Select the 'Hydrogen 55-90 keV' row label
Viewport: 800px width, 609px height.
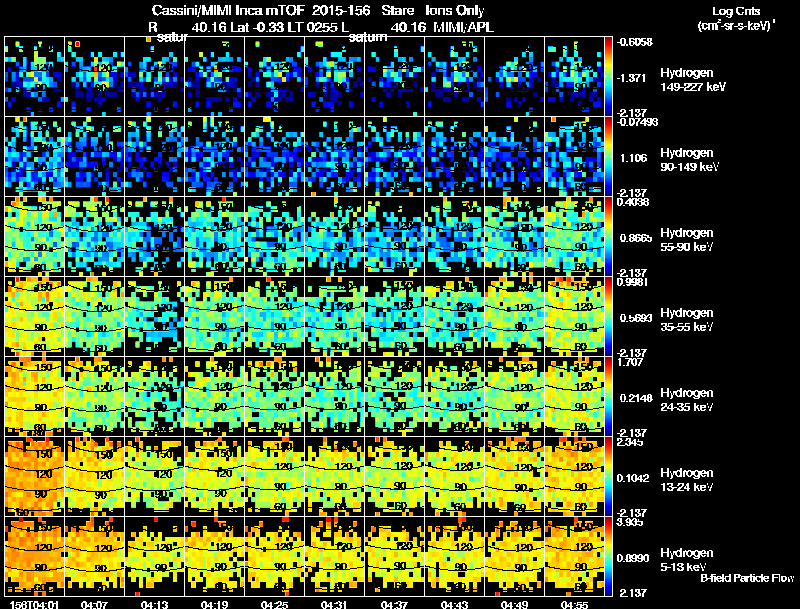pyautogui.click(x=687, y=240)
